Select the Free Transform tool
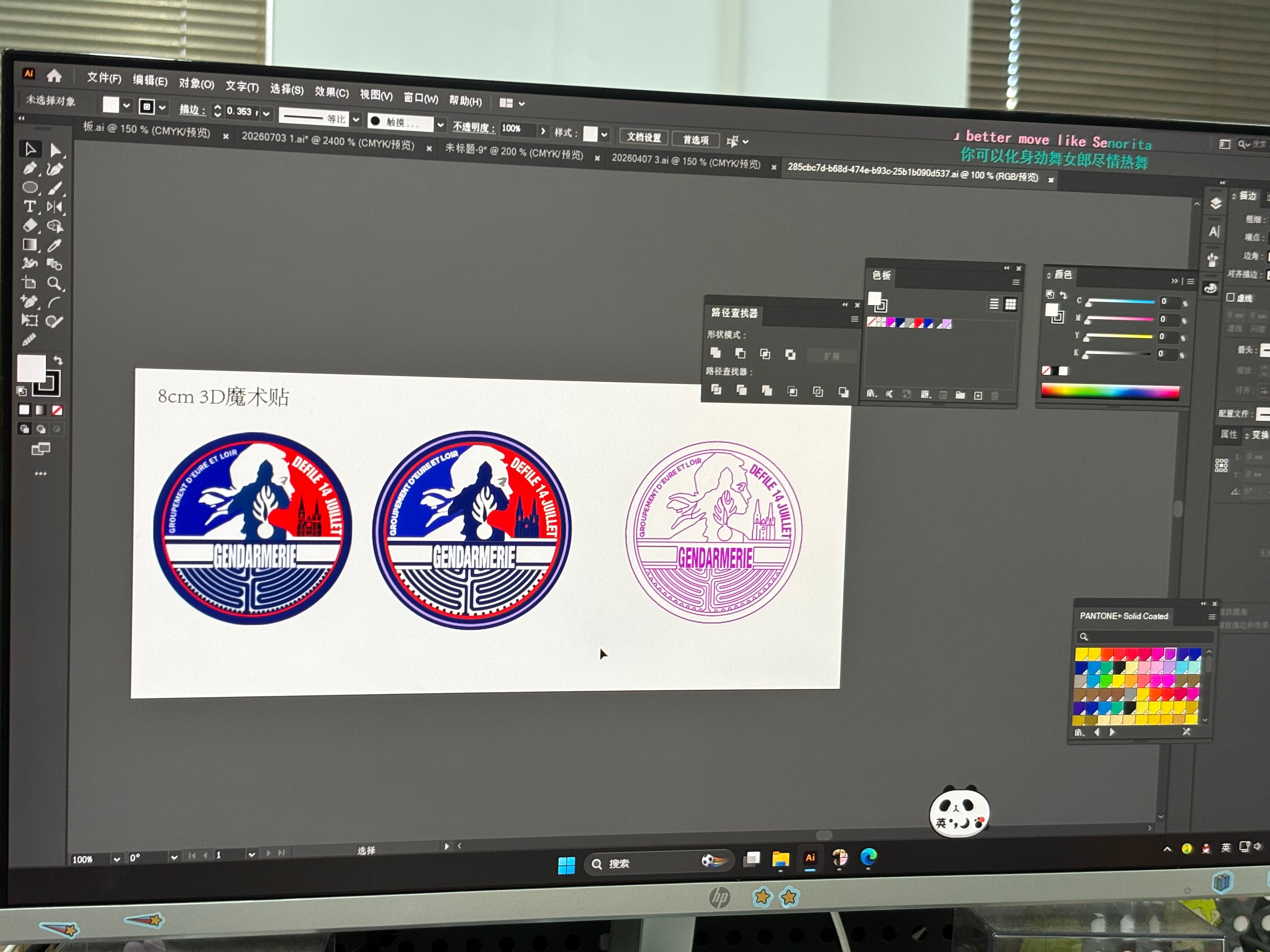Viewport: 1270px width, 952px height. point(29,320)
